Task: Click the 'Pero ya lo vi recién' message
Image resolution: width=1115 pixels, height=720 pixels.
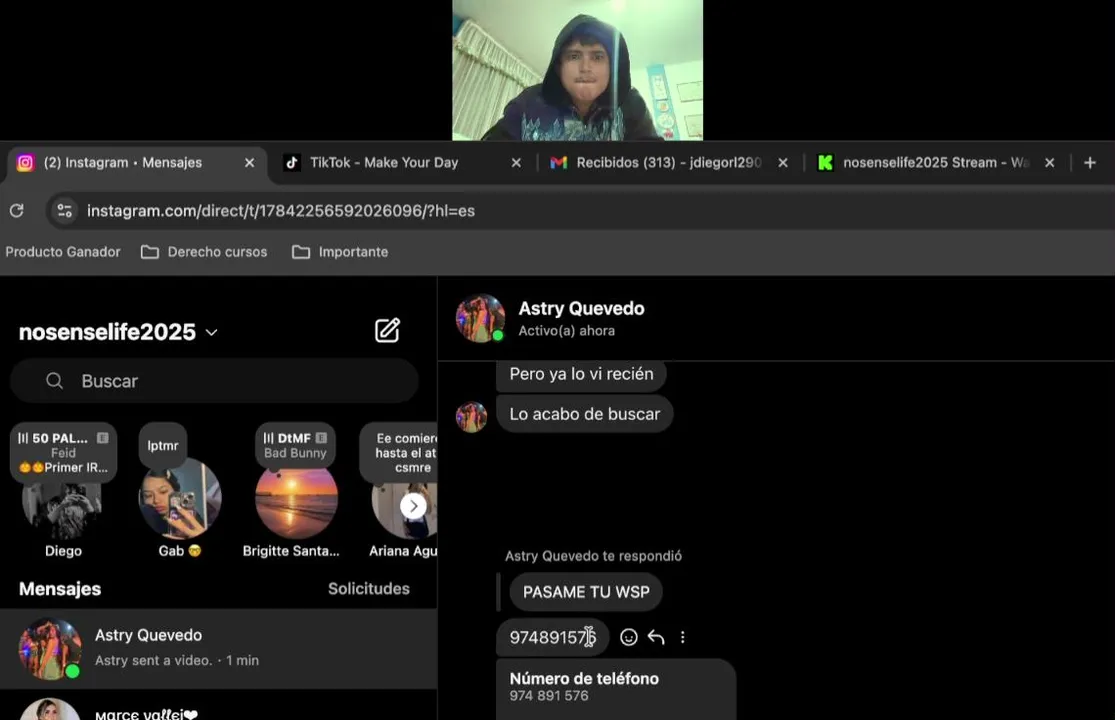Action: (581, 374)
